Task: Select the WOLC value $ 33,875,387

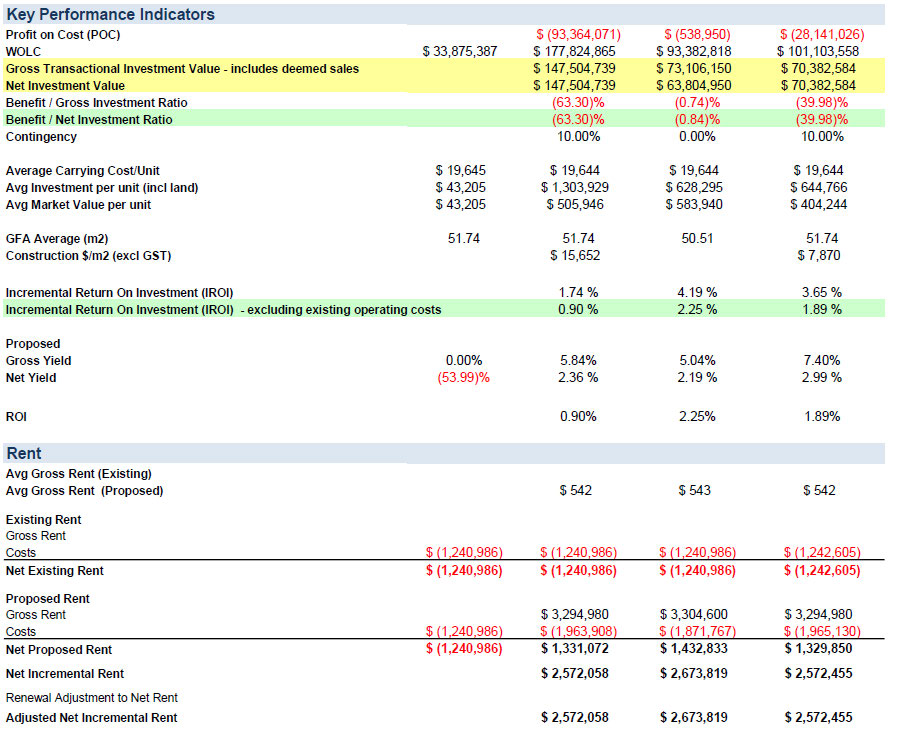Action: tap(460, 51)
